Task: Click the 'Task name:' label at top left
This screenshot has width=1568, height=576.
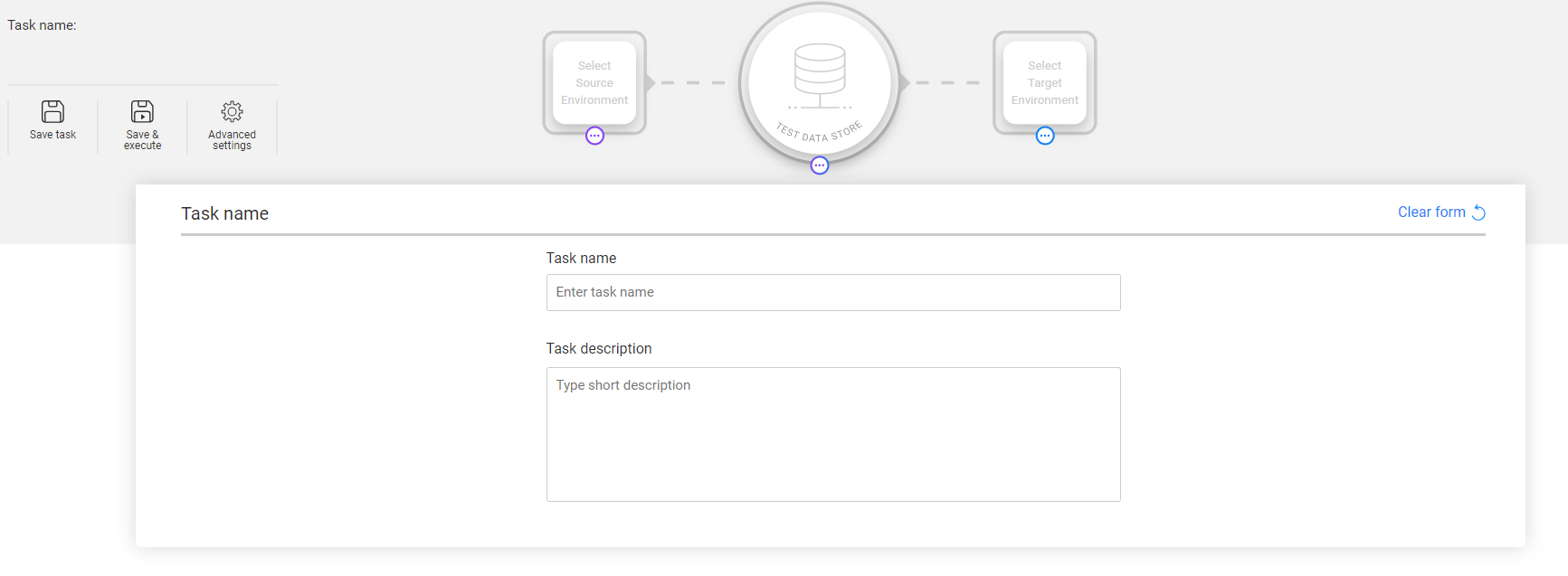Action: (x=42, y=25)
